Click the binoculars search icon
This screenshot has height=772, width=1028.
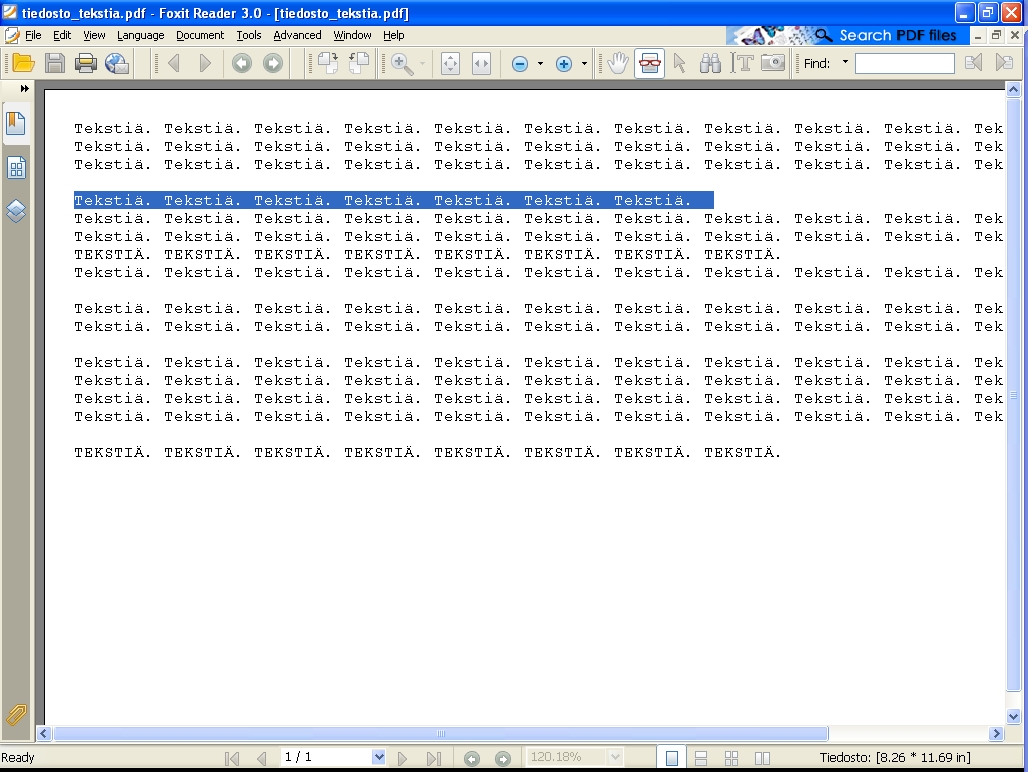click(710, 63)
